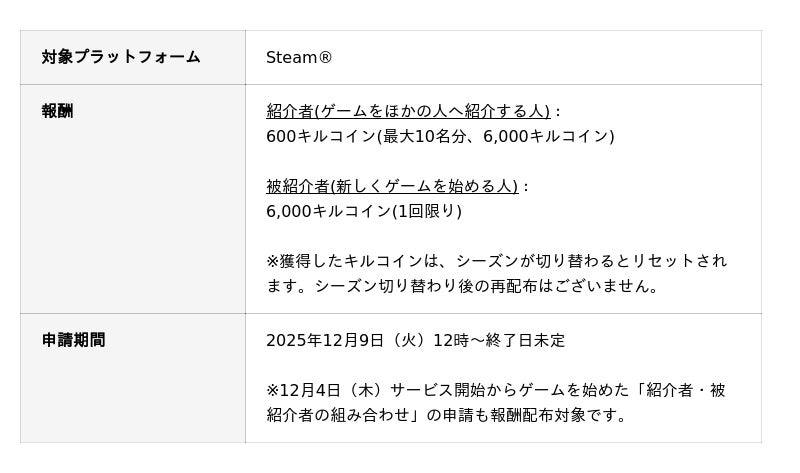The width and height of the screenshot is (800, 473).
Task: Click the 6,000キルコイン(1回限り) line
Action: (x=364, y=211)
